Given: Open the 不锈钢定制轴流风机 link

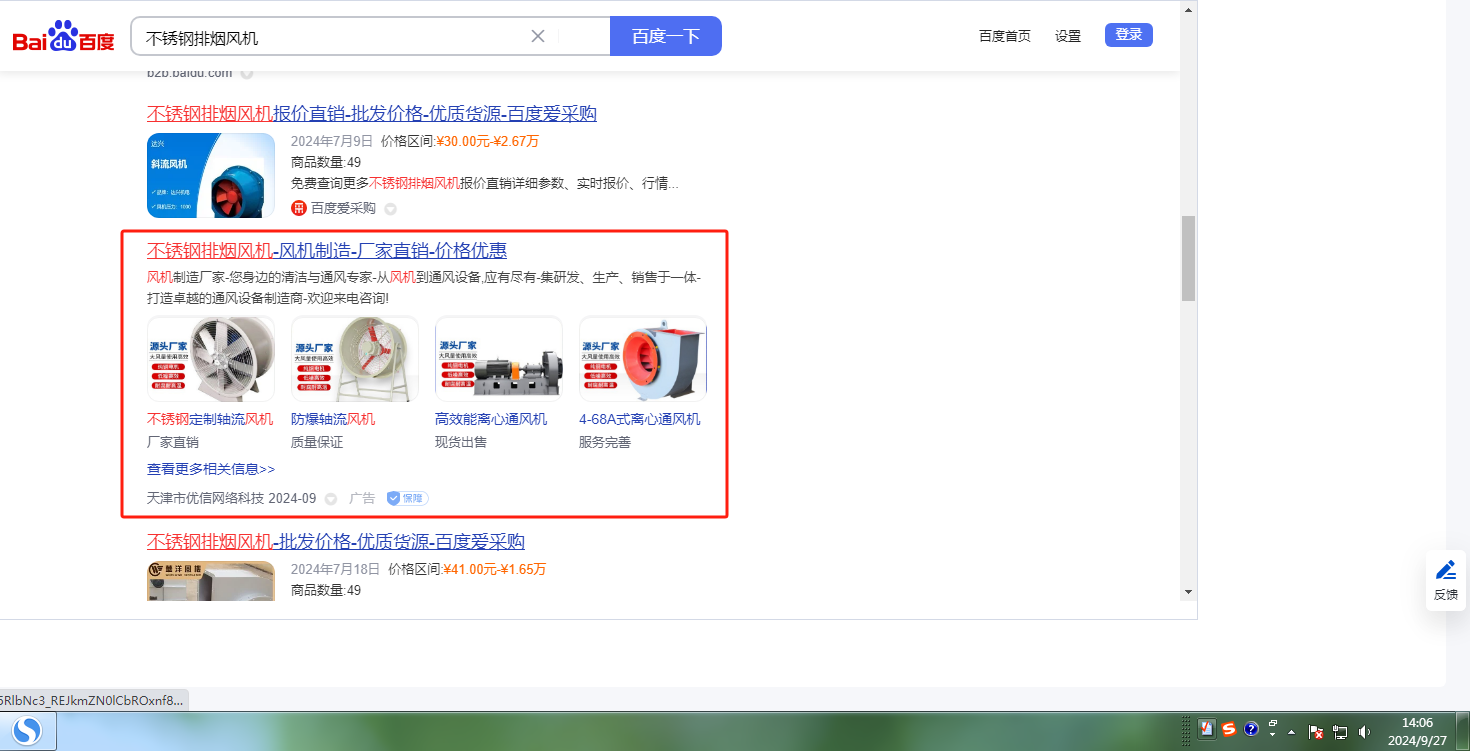Looking at the screenshot, I should tap(210, 419).
